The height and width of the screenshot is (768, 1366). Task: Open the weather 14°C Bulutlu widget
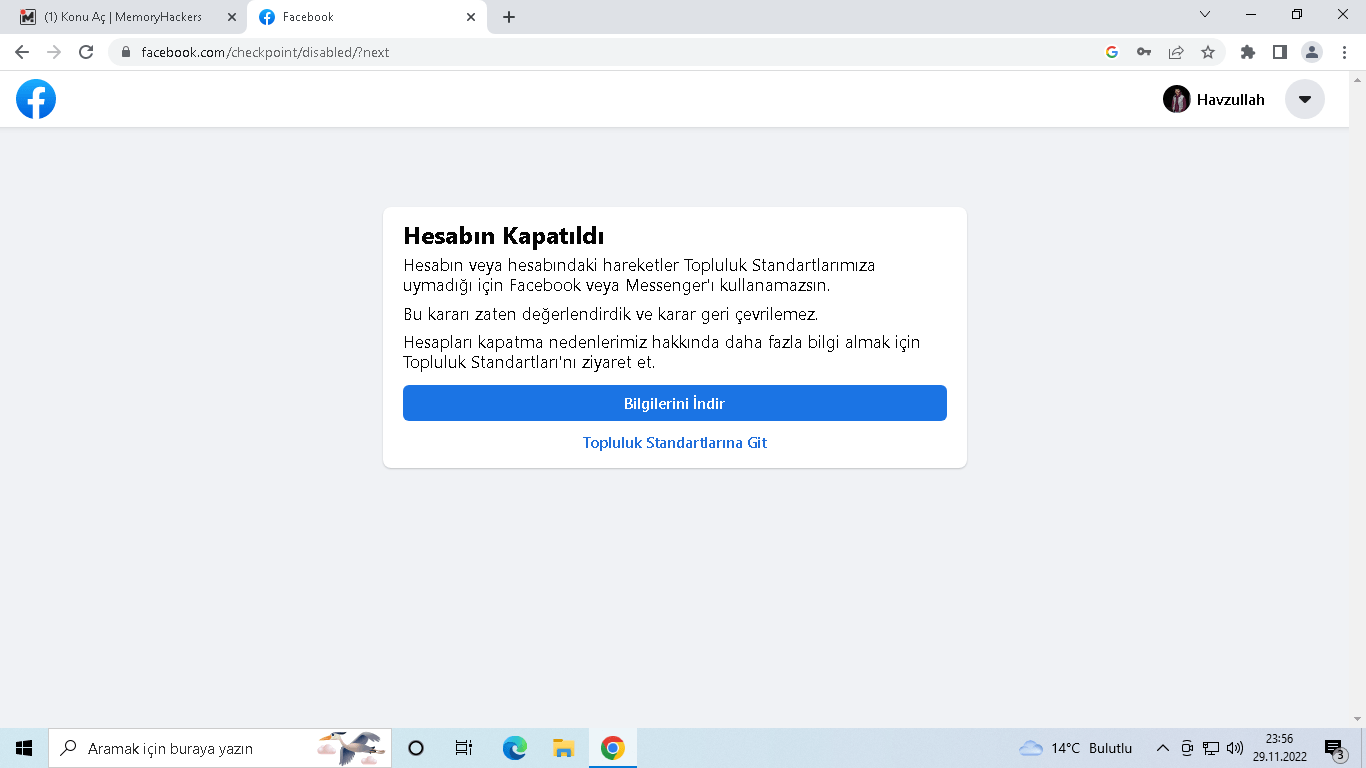tap(1076, 748)
